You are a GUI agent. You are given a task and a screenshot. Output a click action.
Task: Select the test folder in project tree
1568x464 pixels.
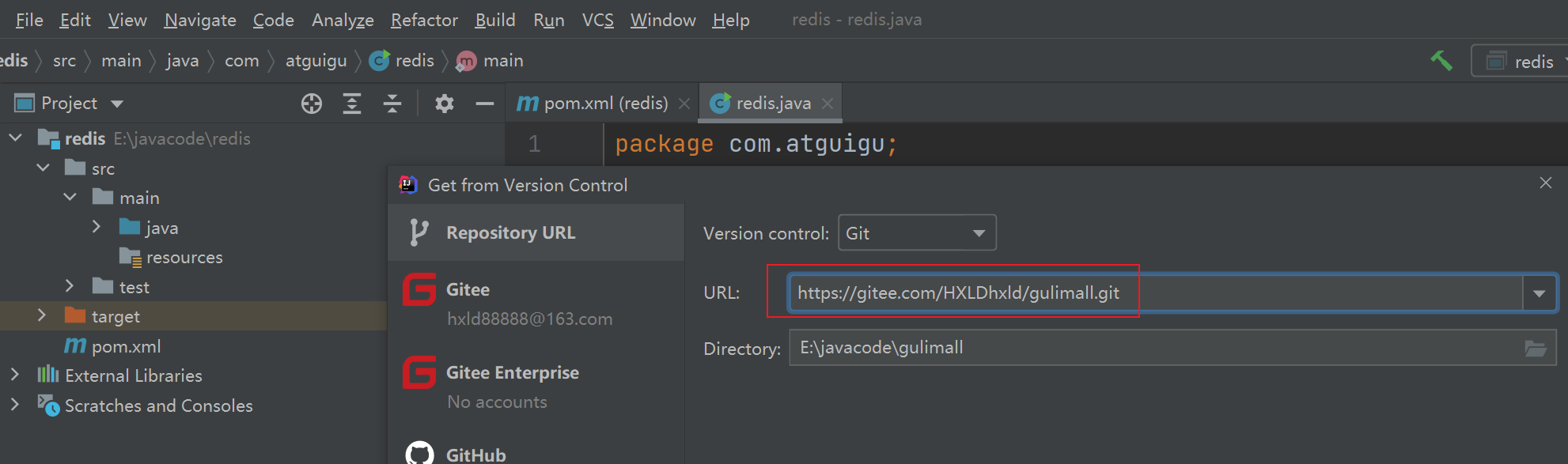click(x=121, y=287)
